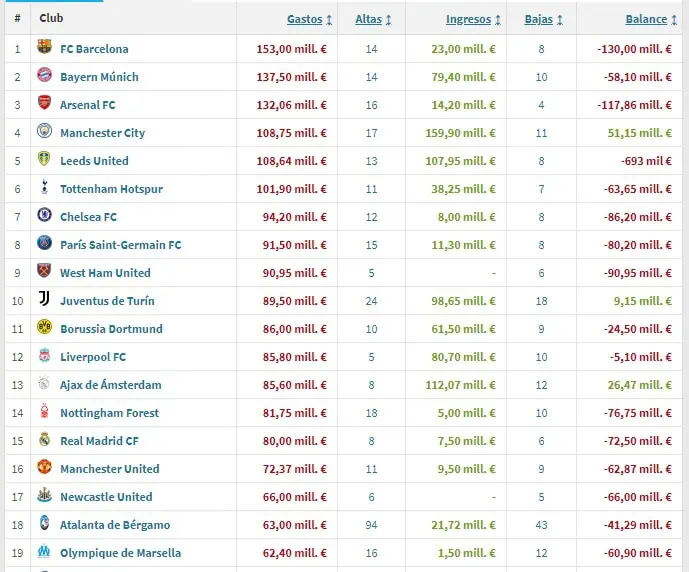Click the Tottenham Hotspur crest icon
Screen dimensions: 689x572
click(x=44, y=187)
